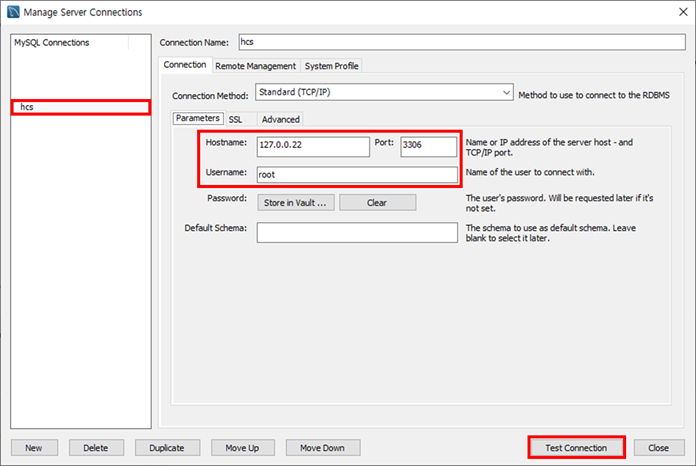Open the Remote Management tab

[x=255, y=66]
